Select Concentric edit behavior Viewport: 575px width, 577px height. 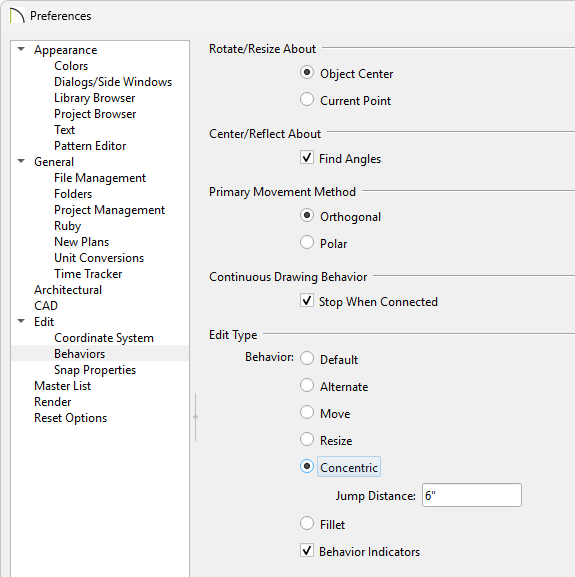(x=307, y=466)
